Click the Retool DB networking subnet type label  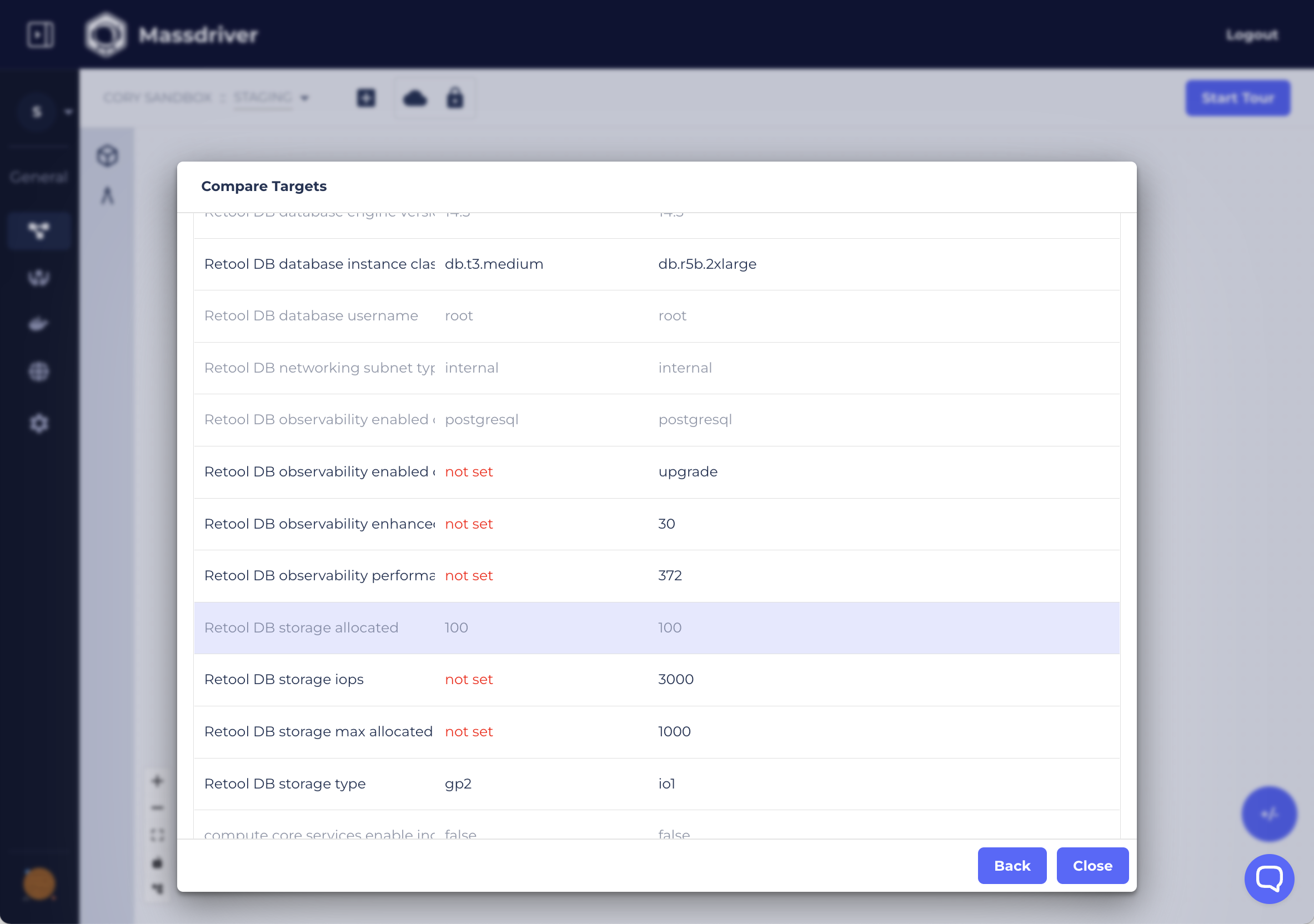click(319, 368)
